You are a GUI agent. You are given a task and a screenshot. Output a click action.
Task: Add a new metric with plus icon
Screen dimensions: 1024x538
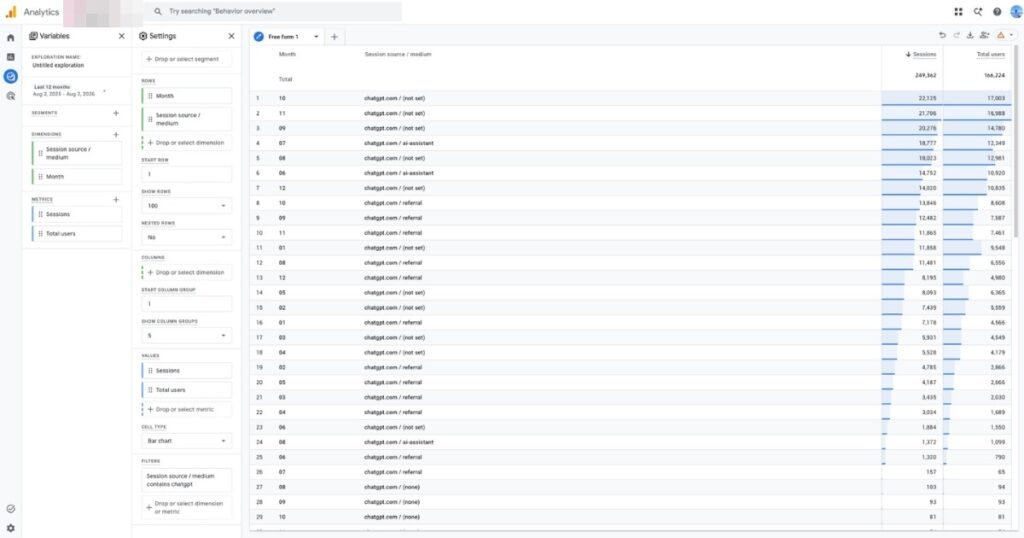116,200
